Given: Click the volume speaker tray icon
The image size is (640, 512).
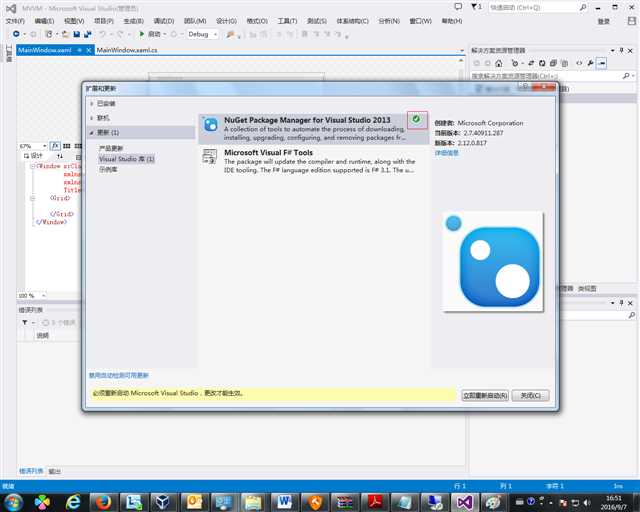Looking at the screenshot, I should click(587, 503).
